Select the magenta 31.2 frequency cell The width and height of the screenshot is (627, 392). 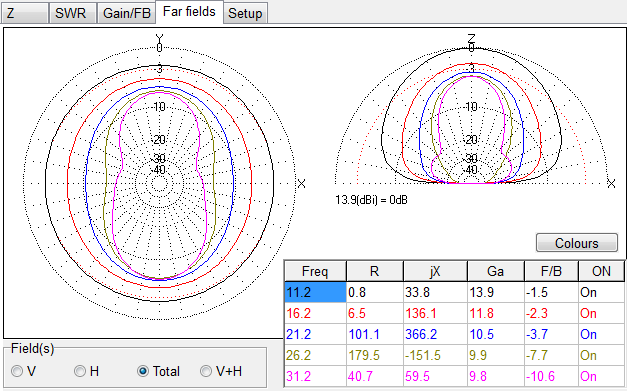315,376
